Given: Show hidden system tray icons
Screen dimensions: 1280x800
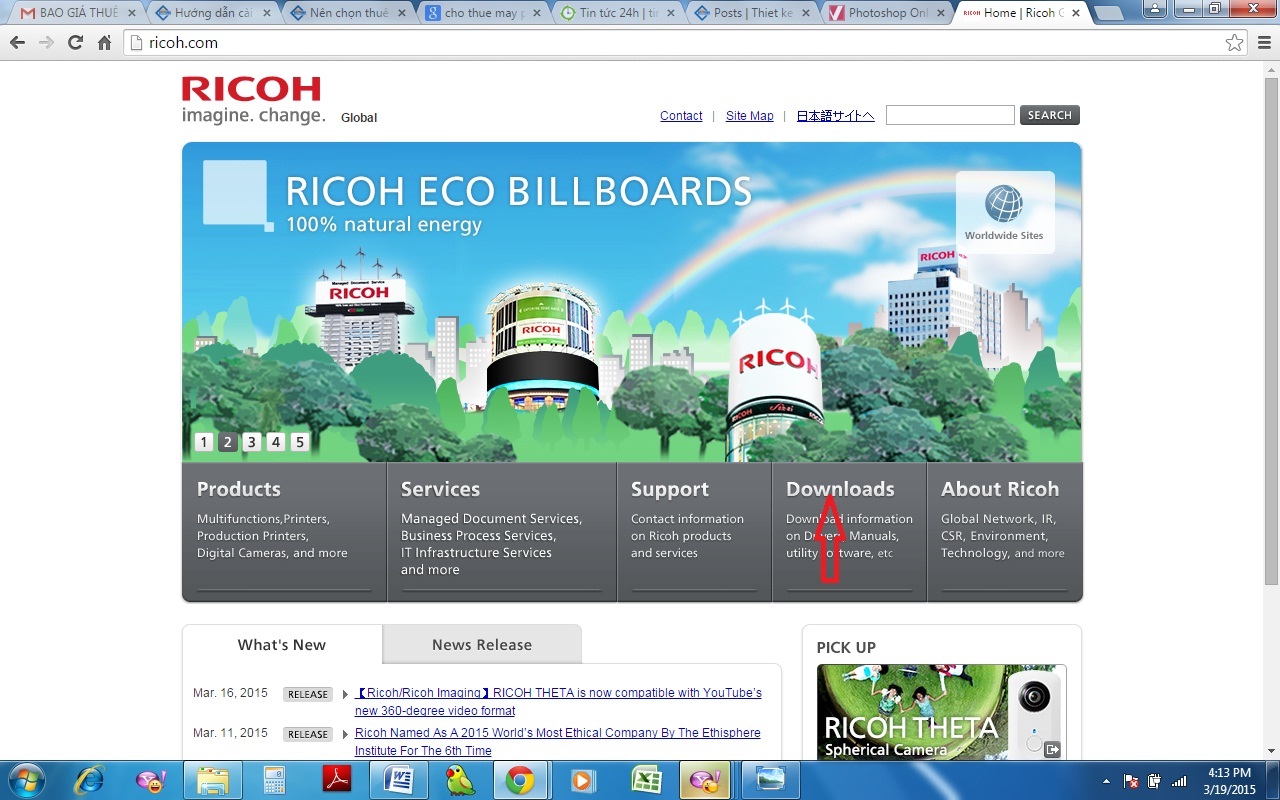Looking at the screenshot, I should click(1106, 781).
